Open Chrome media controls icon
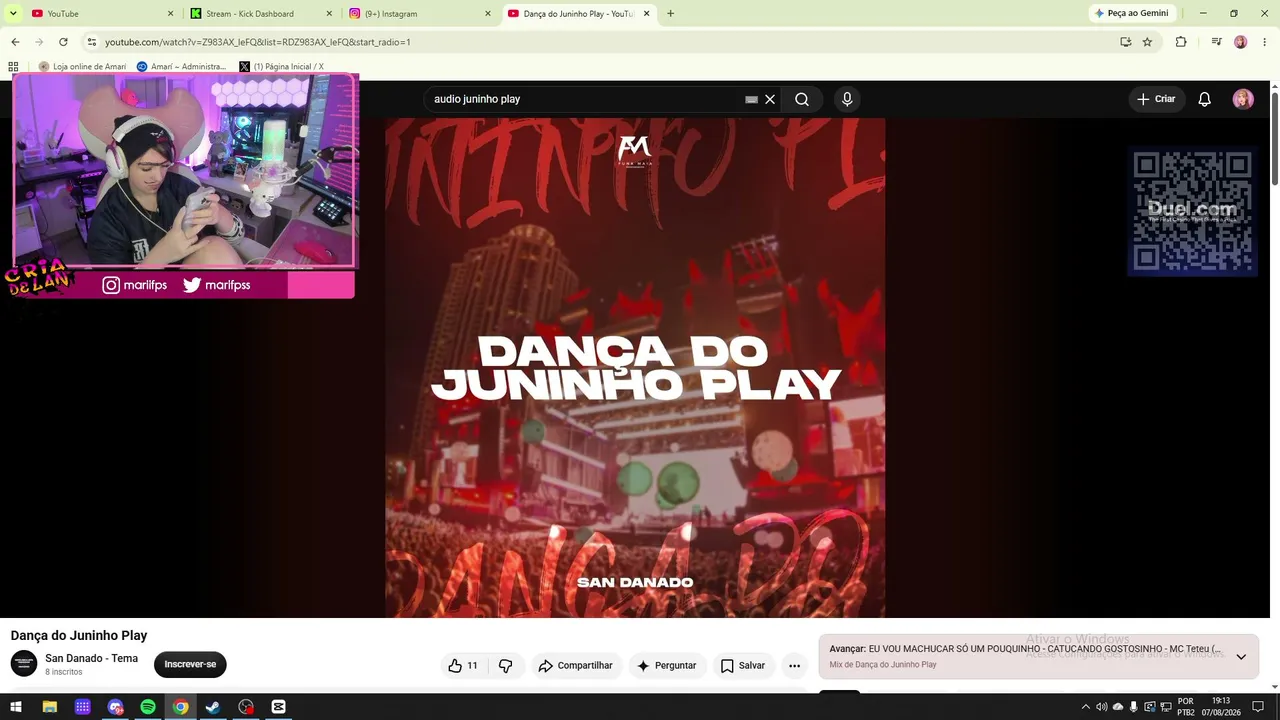This screenshot has height=720, width=1280. [1216, 42]
